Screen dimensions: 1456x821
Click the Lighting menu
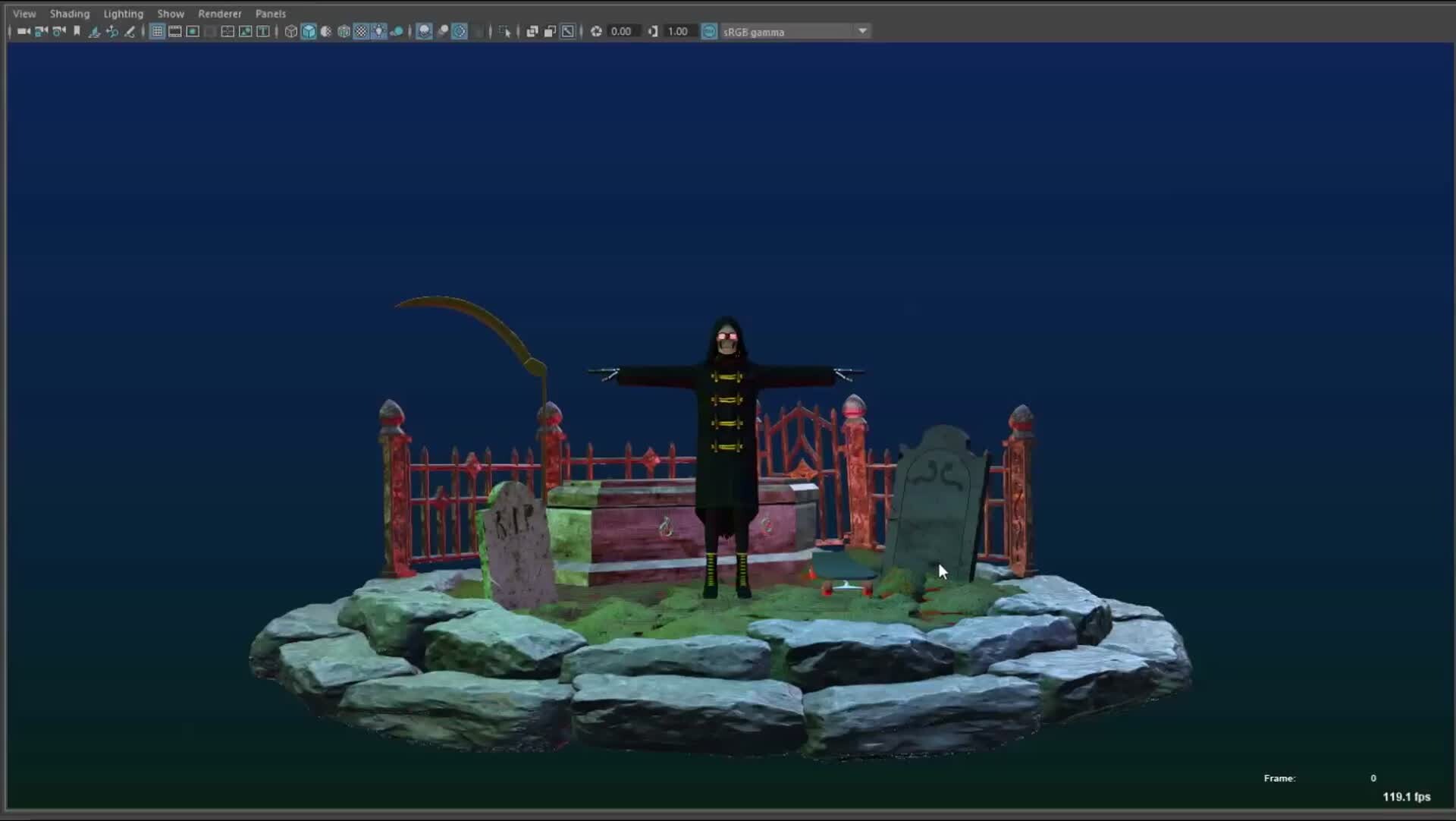(123, 13)
